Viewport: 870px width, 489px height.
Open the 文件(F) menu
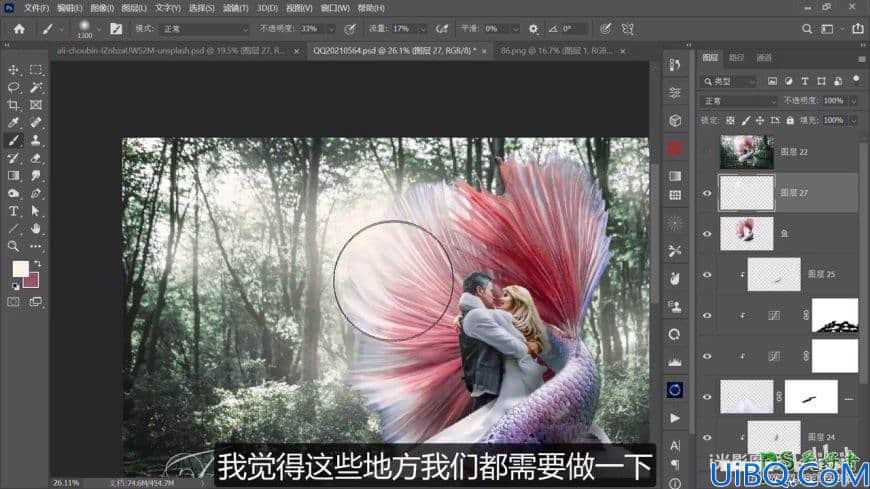coord(36,8)
